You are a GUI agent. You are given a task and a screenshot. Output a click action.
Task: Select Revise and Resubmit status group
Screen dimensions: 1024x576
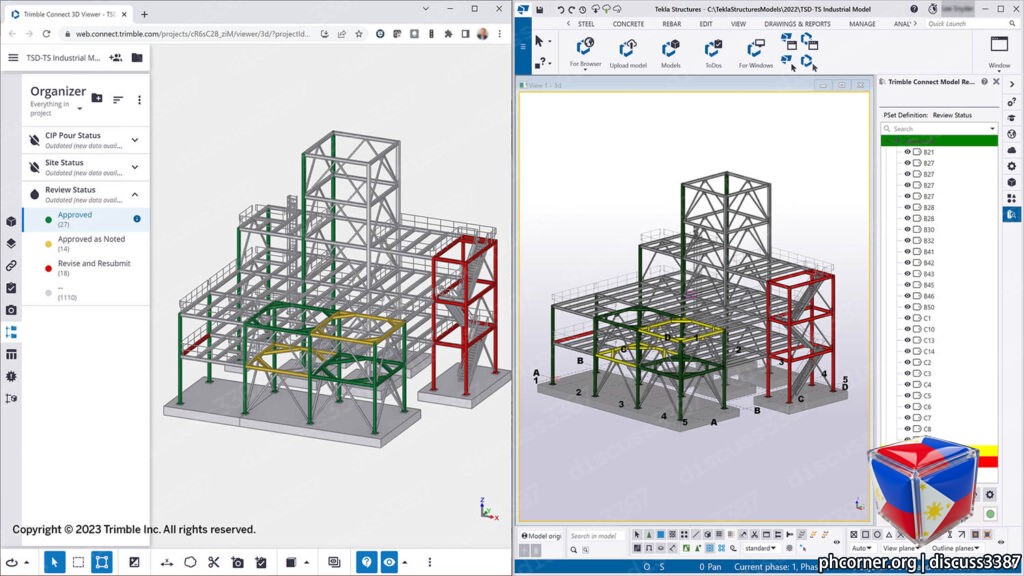tap(86, 268)
